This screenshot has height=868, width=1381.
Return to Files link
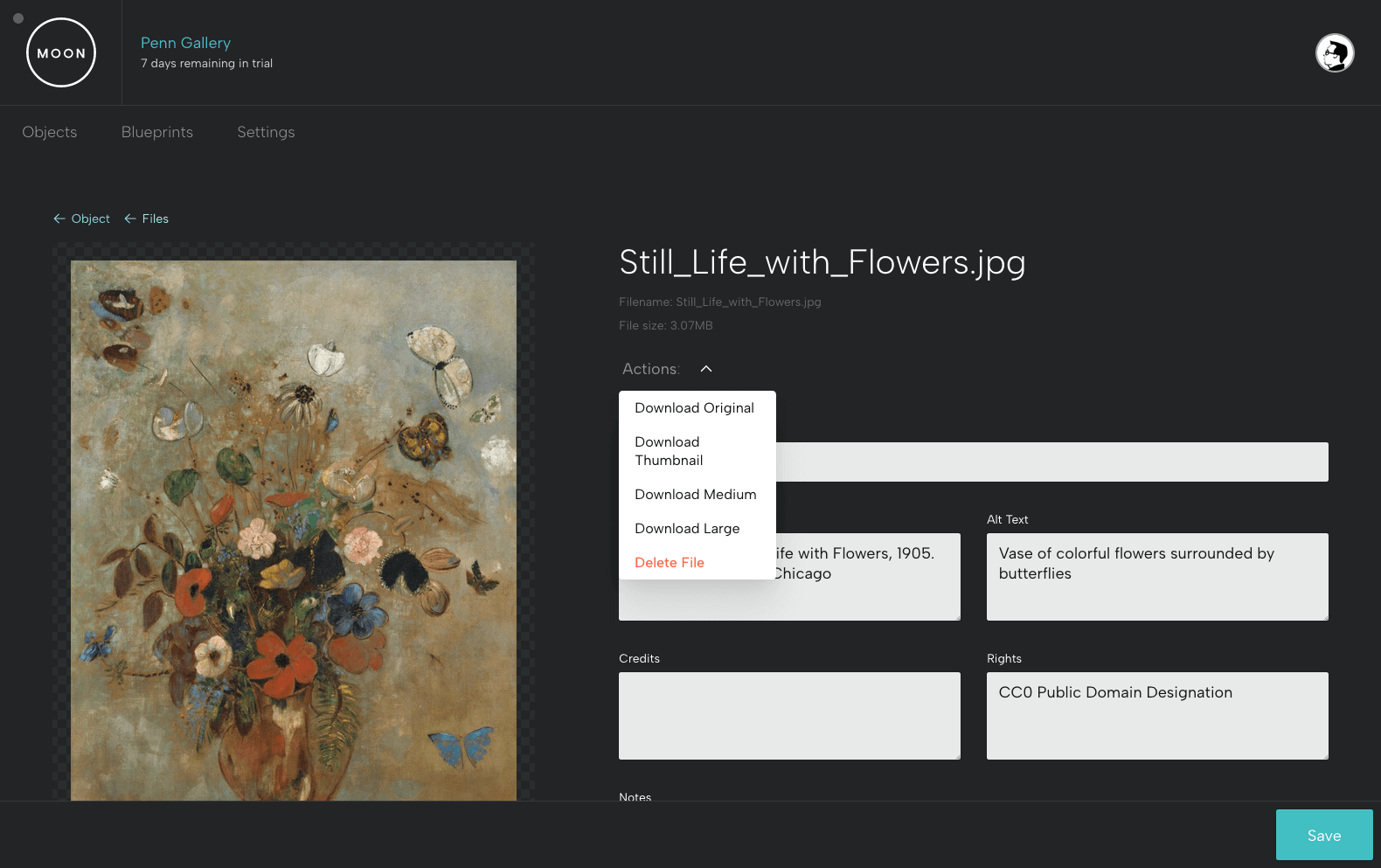pos(146,219)
